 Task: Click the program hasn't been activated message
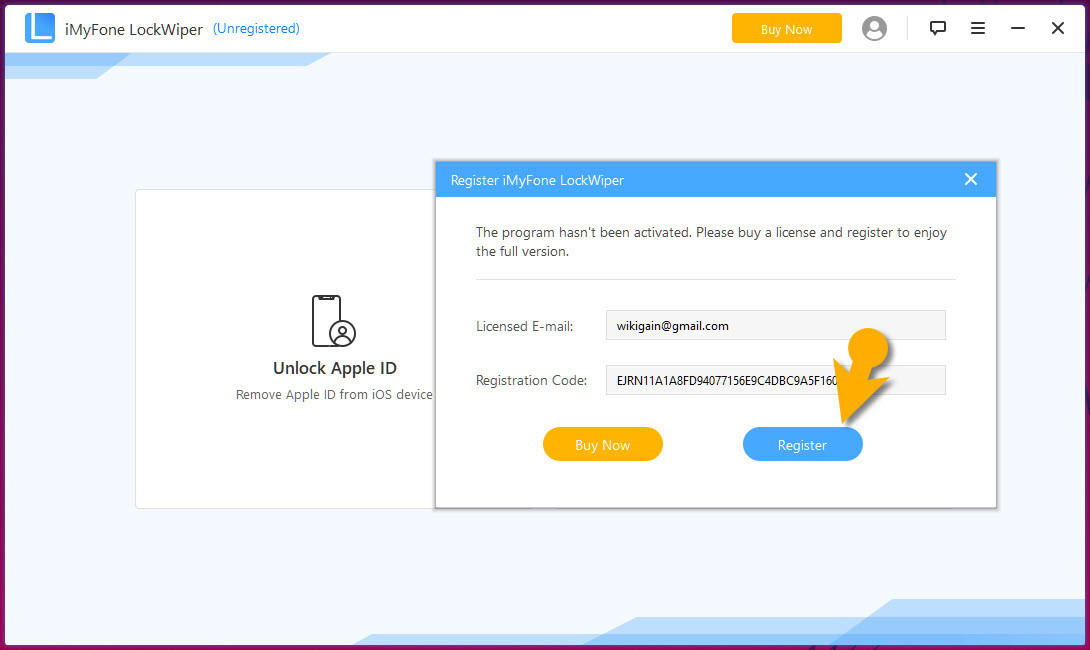tap(711, 241)
